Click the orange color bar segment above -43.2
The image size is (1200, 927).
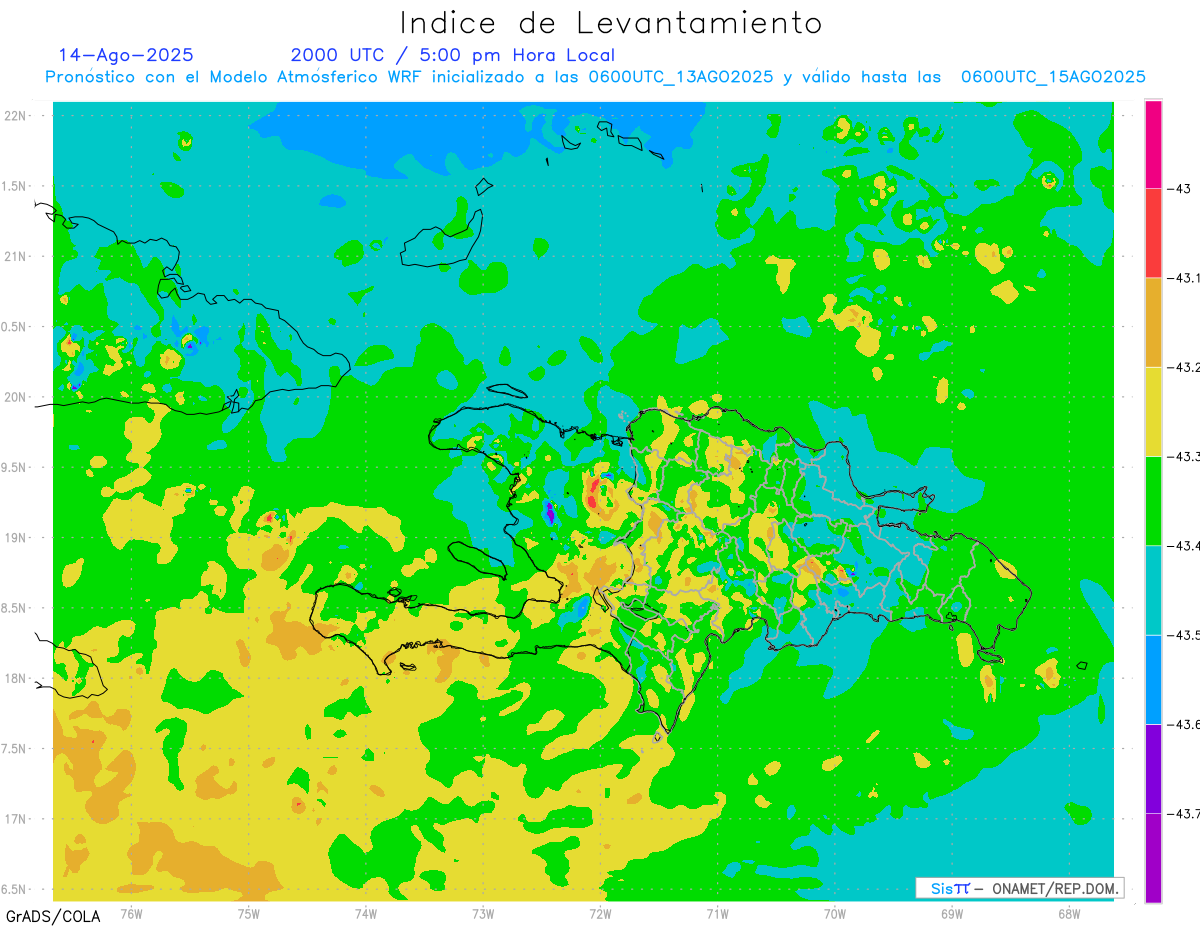tap(1153, 322)
